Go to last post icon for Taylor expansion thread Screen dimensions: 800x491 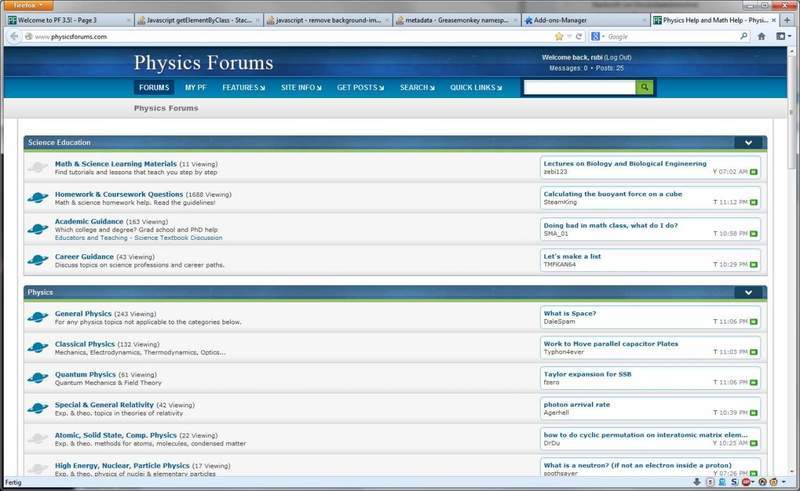754,382
